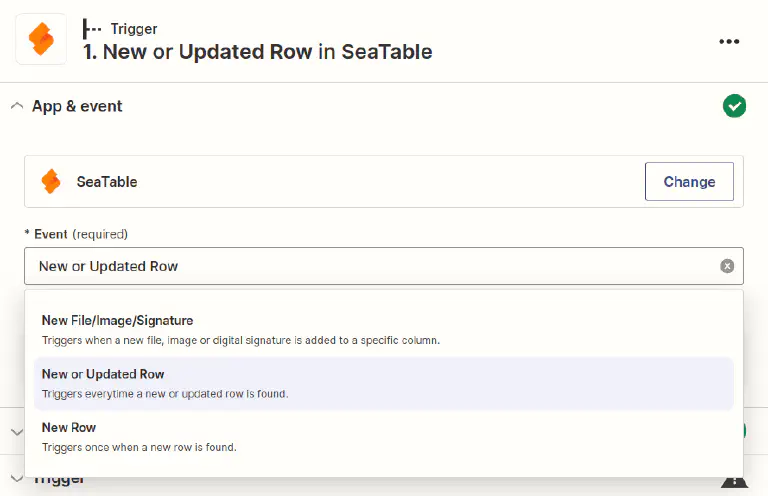This screenshot has width=768, height=496.
Task: Select the New File/Image/Signature event option
Action: (x=117, y=321)
